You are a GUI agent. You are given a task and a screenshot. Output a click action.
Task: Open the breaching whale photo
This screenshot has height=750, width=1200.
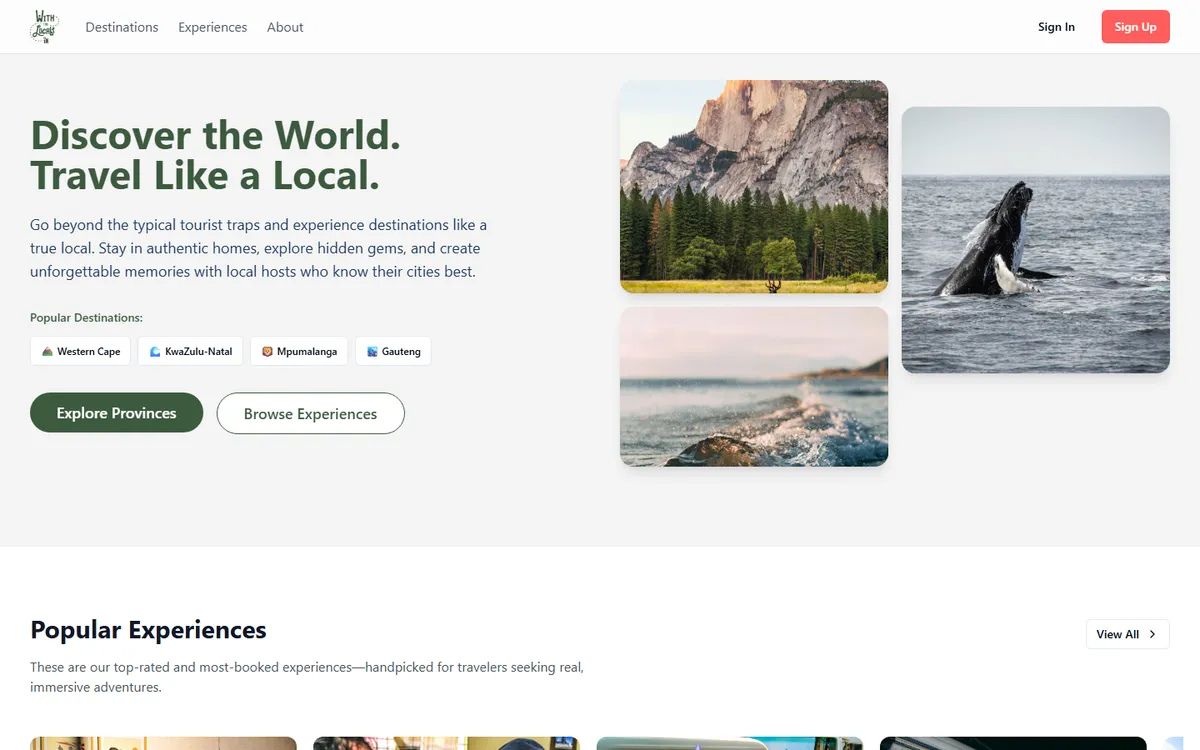pos(1035,240)
